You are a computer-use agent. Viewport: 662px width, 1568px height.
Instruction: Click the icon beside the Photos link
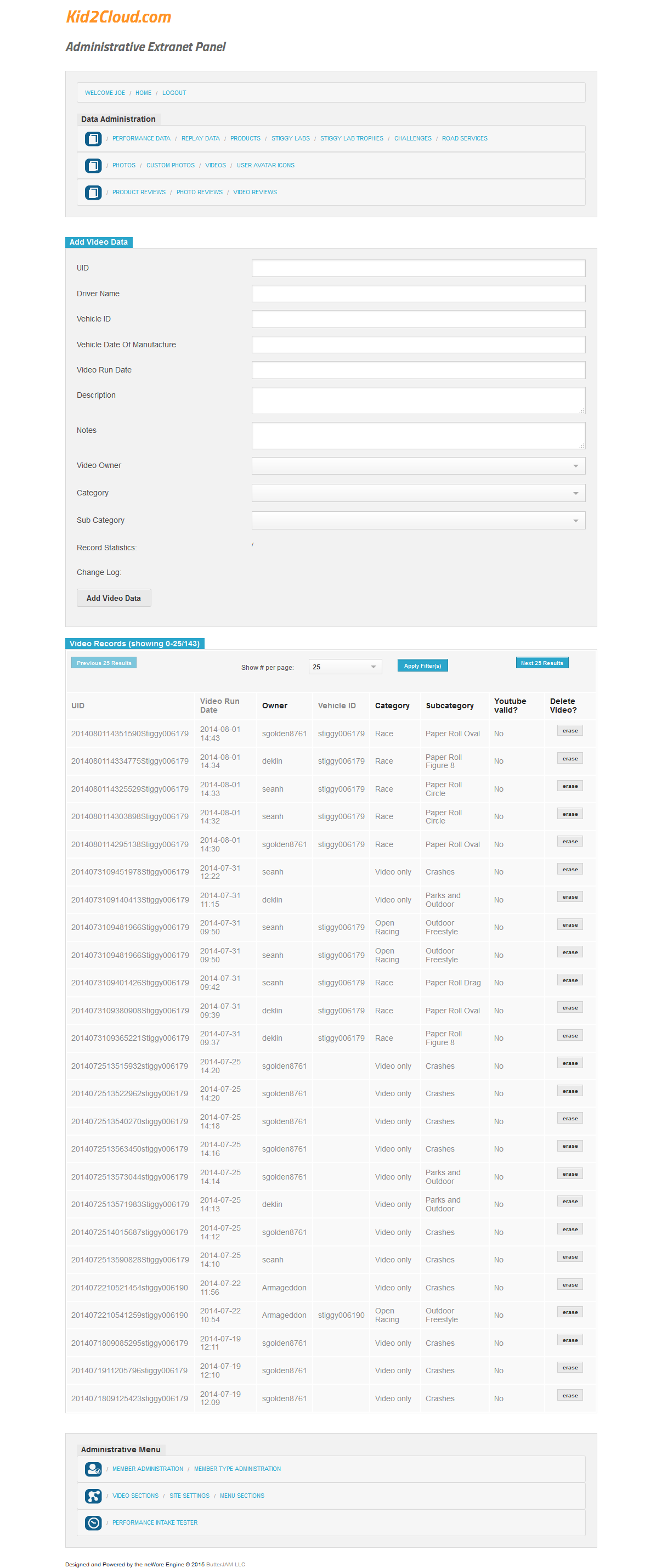93,166
